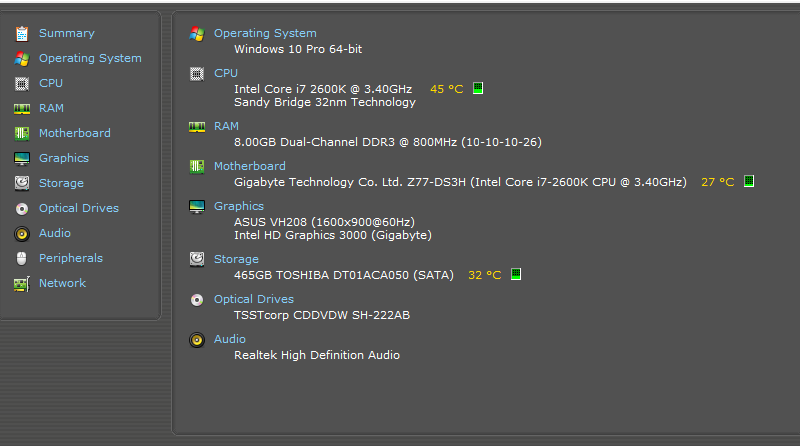Click the Motherboard icon in sidebar
Viewport: 800px width, 446px height.
(21, 133)
